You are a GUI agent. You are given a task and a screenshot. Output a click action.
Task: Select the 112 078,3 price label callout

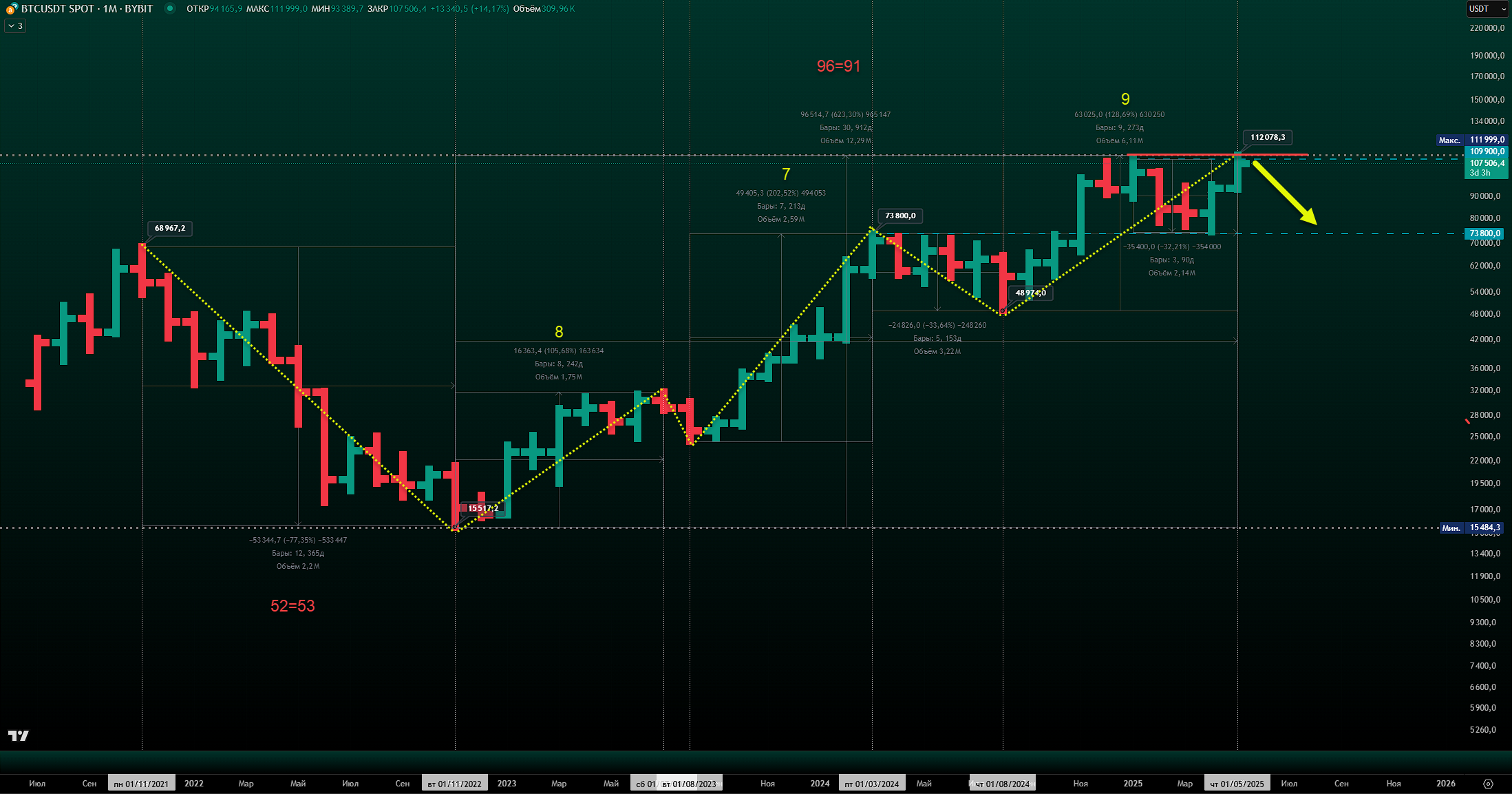(x=1268, y=137)
